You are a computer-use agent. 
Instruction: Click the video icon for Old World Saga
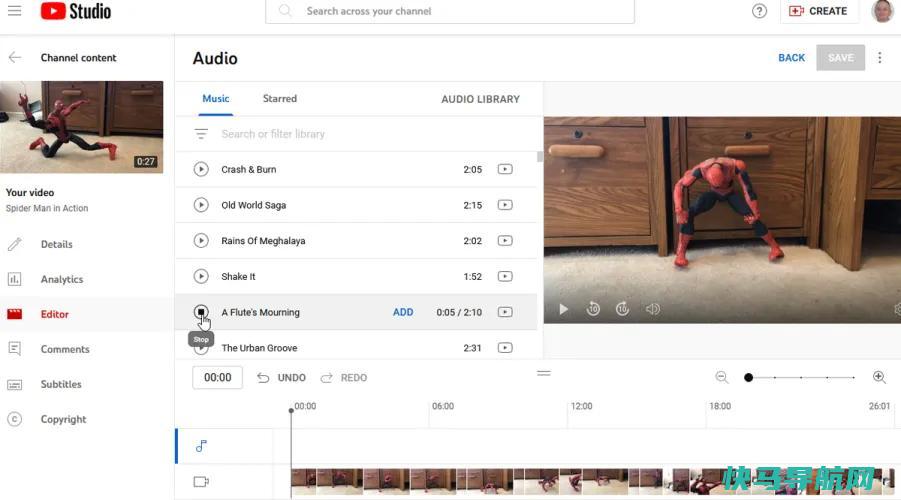(505, 205)
